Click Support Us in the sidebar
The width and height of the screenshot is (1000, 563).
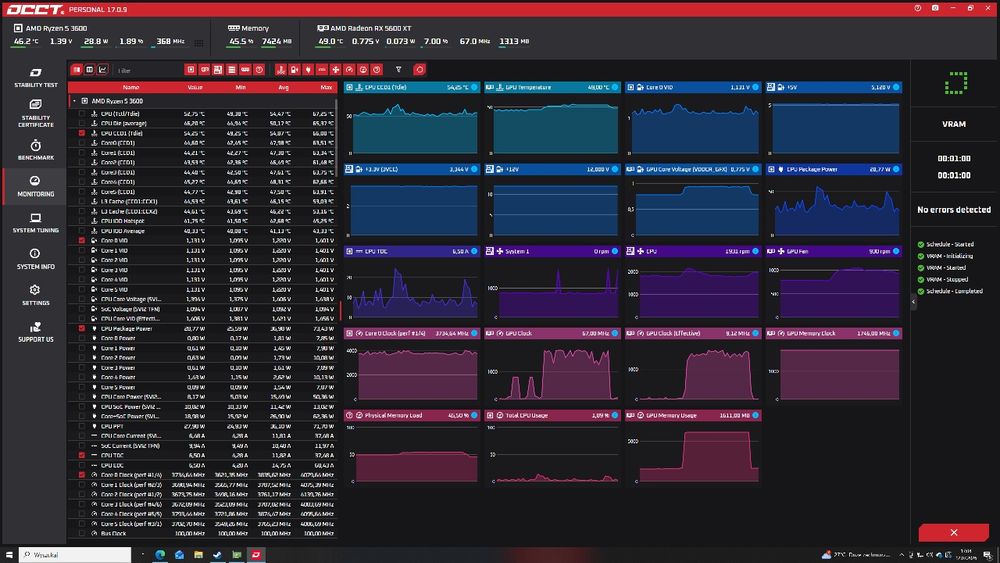[x=36, y=332]
